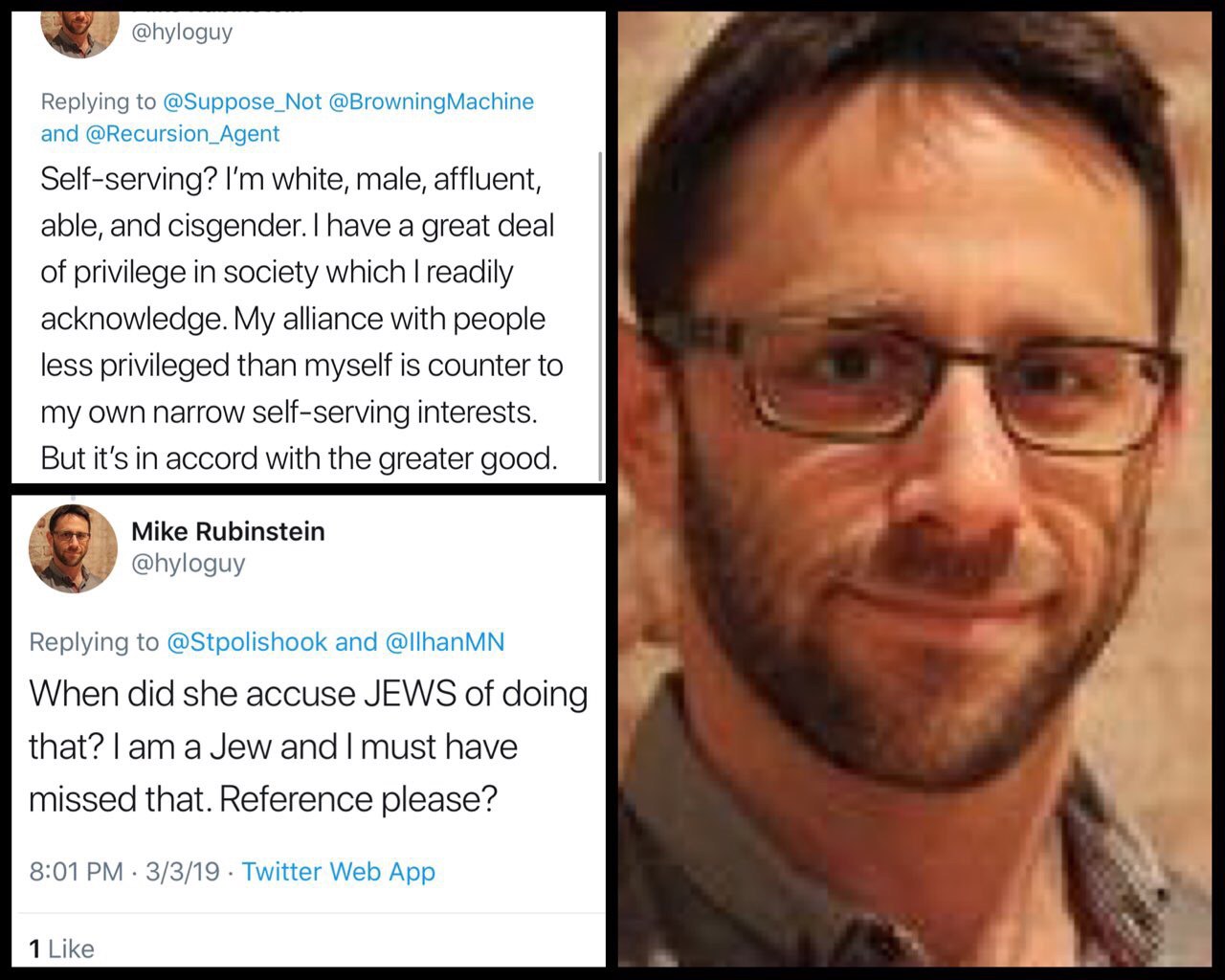The image size is (1225, 980).
Task: Open the @IlhanMN mention link
Action: 445,641
